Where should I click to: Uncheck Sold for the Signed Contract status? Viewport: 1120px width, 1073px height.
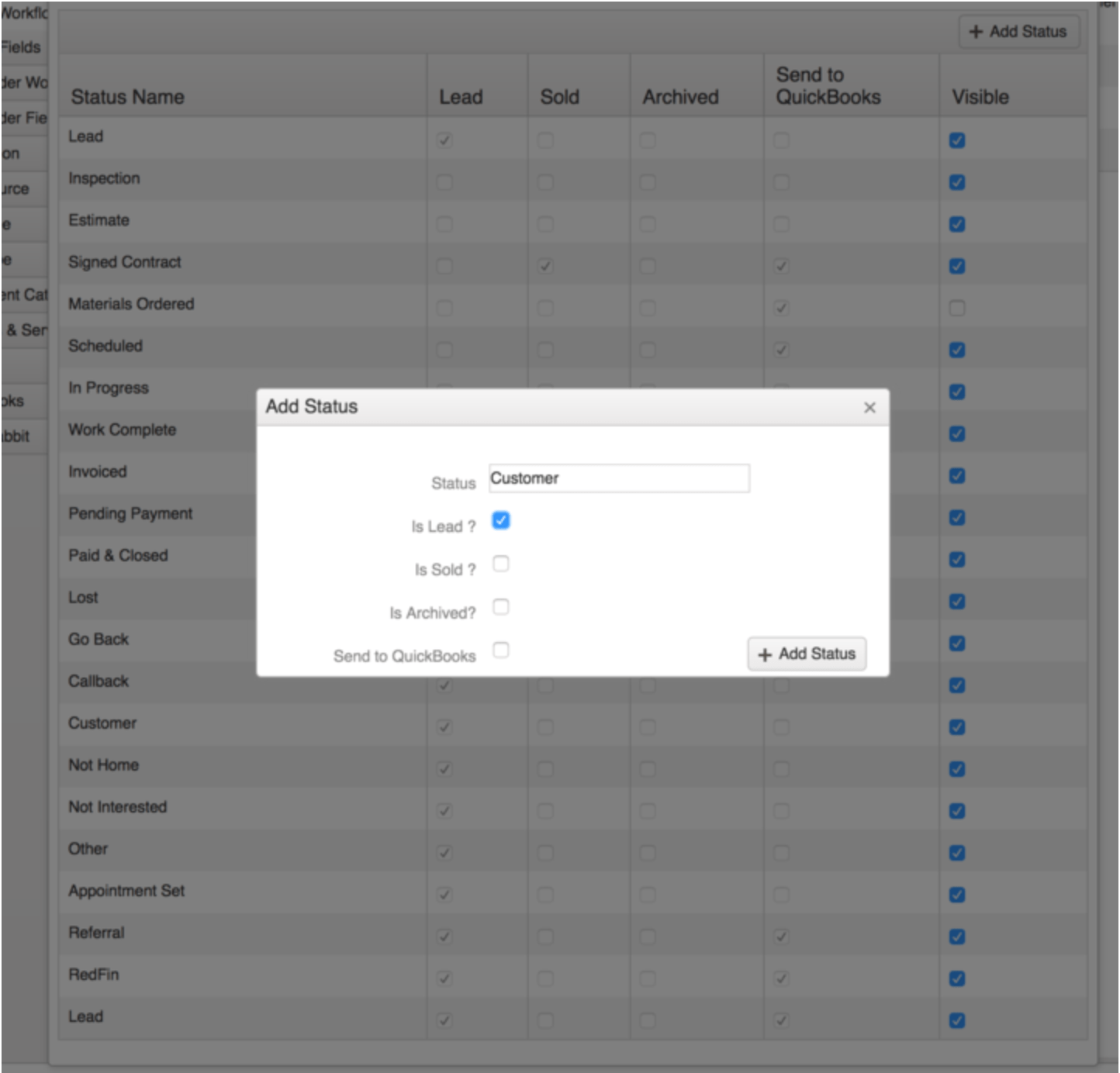tap(545, 266)
